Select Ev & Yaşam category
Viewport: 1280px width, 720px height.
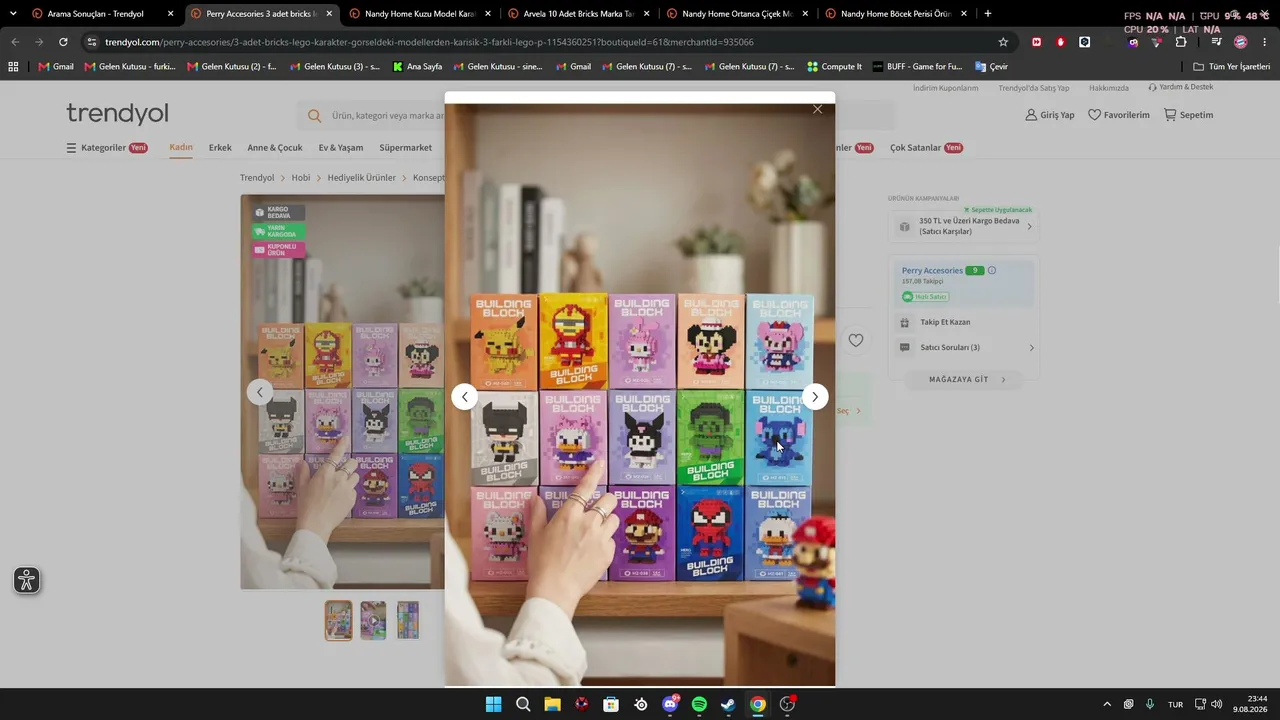(x=341, y=148)
